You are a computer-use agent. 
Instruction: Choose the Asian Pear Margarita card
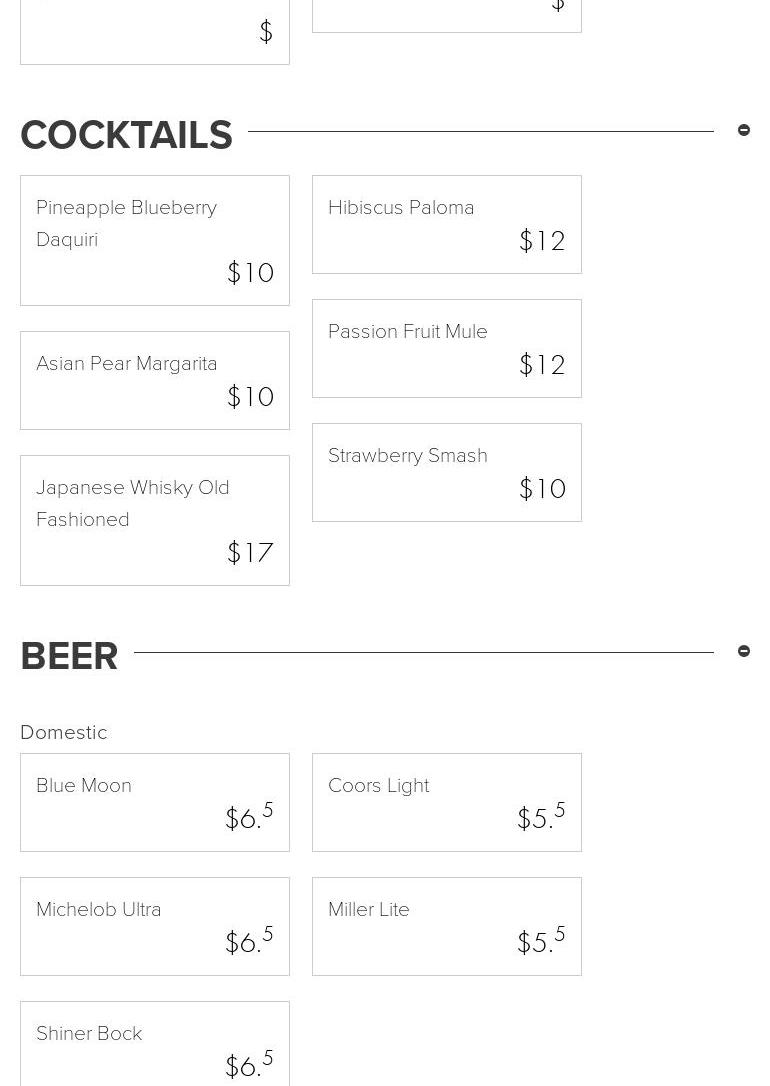(x=155, y=380)
